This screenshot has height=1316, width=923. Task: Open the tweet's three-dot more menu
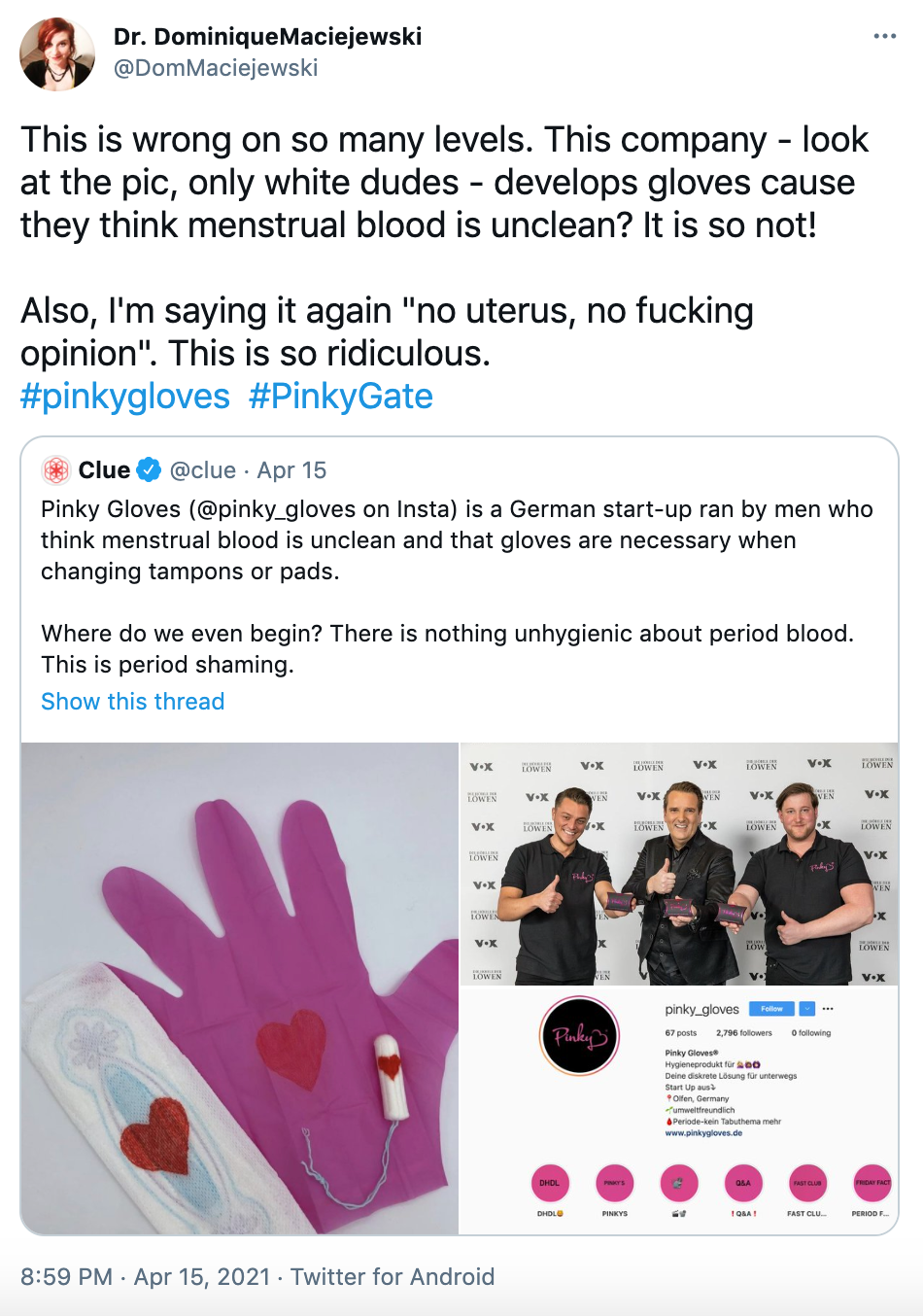click(x=884, y=37)
